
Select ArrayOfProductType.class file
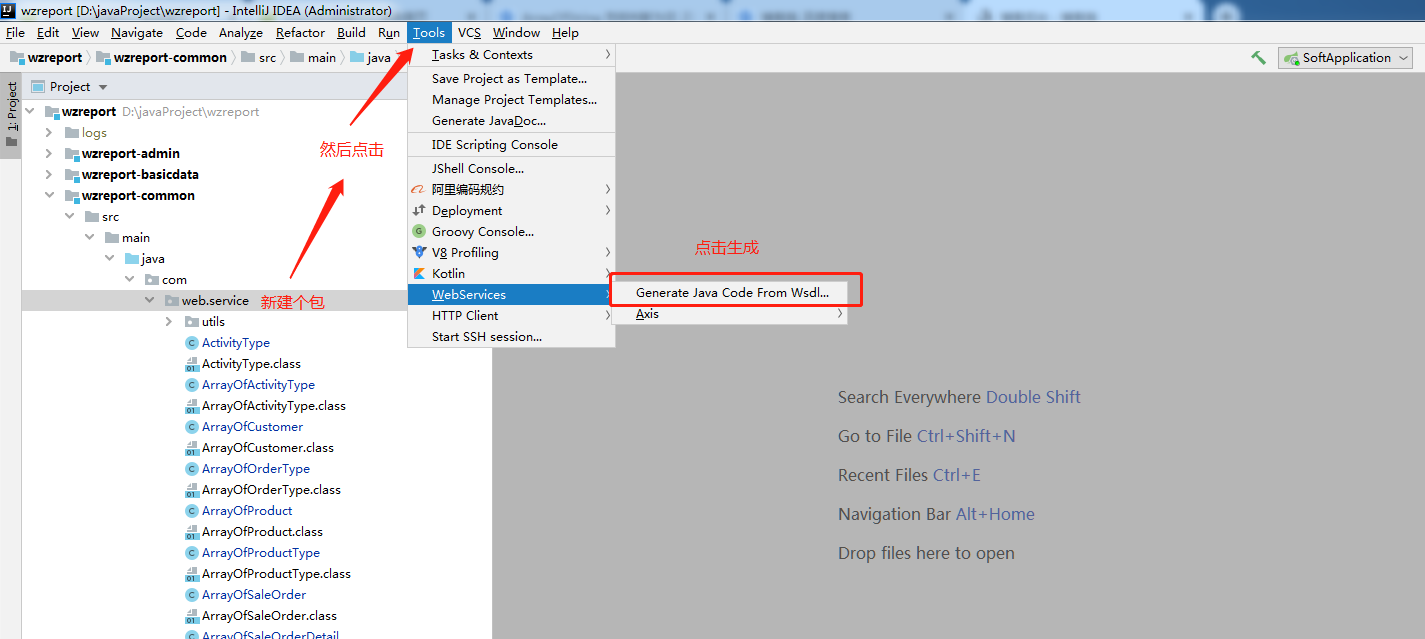[x=276, y=574]
